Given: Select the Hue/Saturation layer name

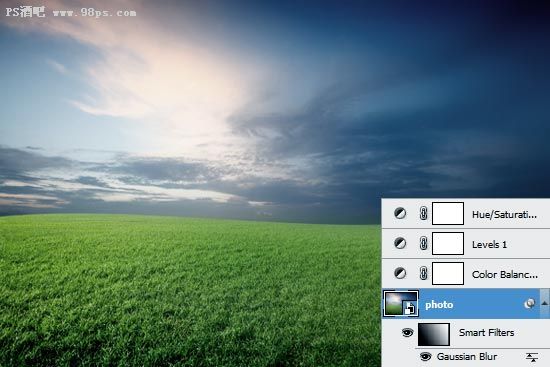Looking at the screenshot, I should 504,214.
